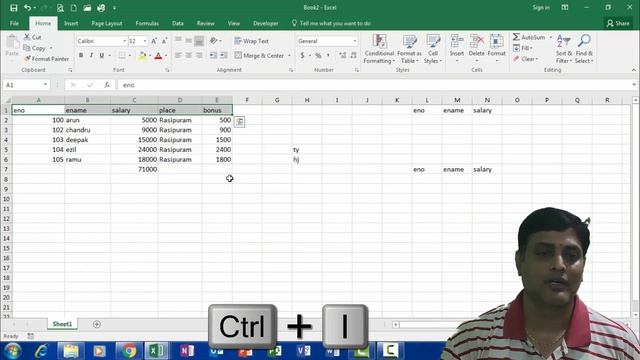The image size is (640, 360).
Task: Click the AutoSum sigma icon
Action: point(516,37)
